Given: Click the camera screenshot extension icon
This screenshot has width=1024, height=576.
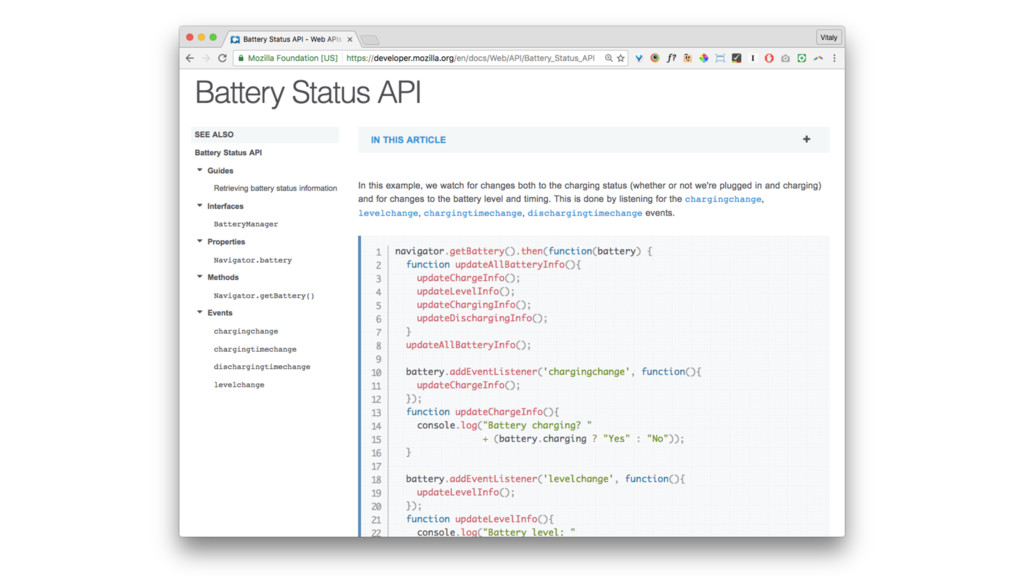Looking at the screenshot, I should coord(786,58).
